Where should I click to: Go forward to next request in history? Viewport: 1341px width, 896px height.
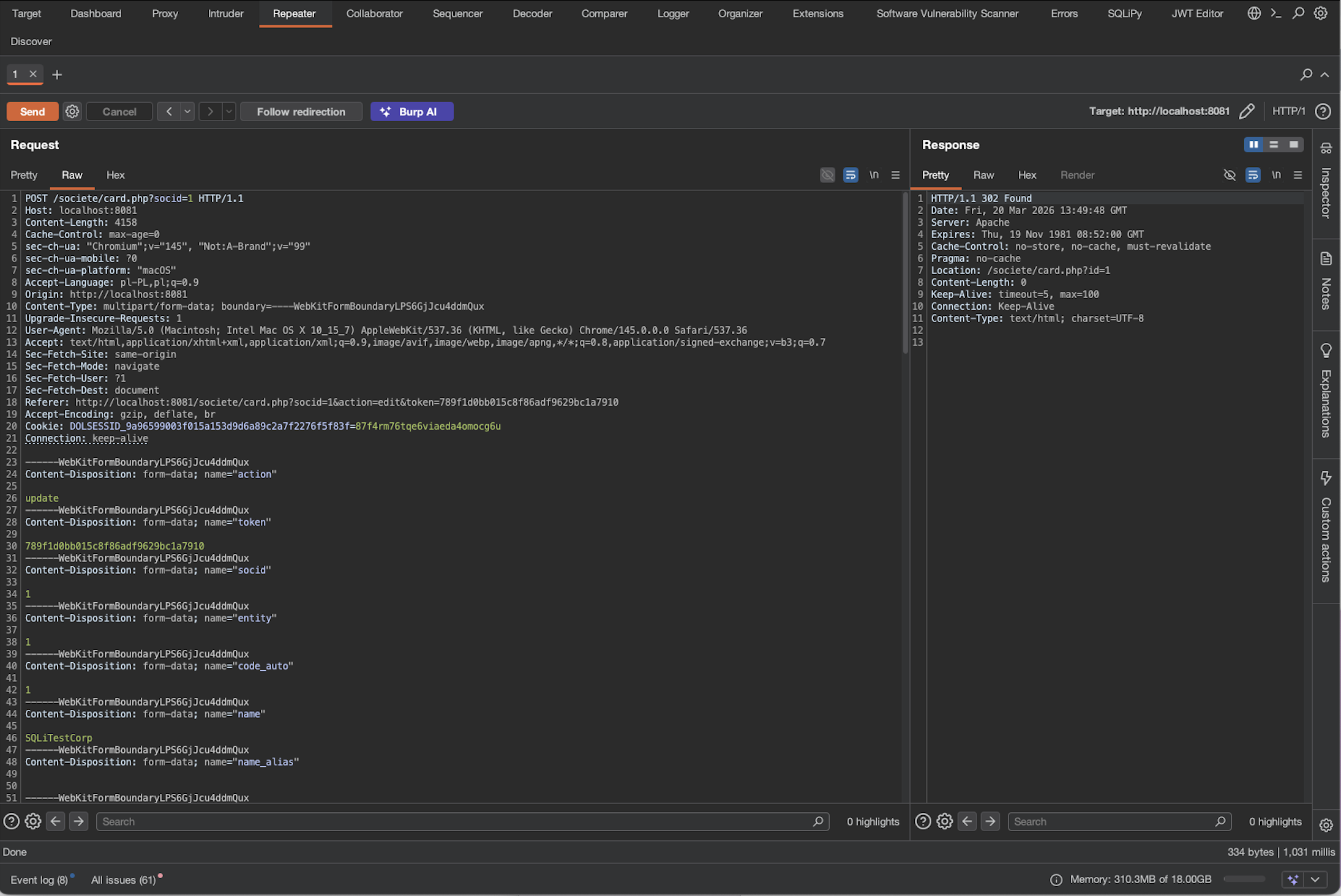coord(211,111)
